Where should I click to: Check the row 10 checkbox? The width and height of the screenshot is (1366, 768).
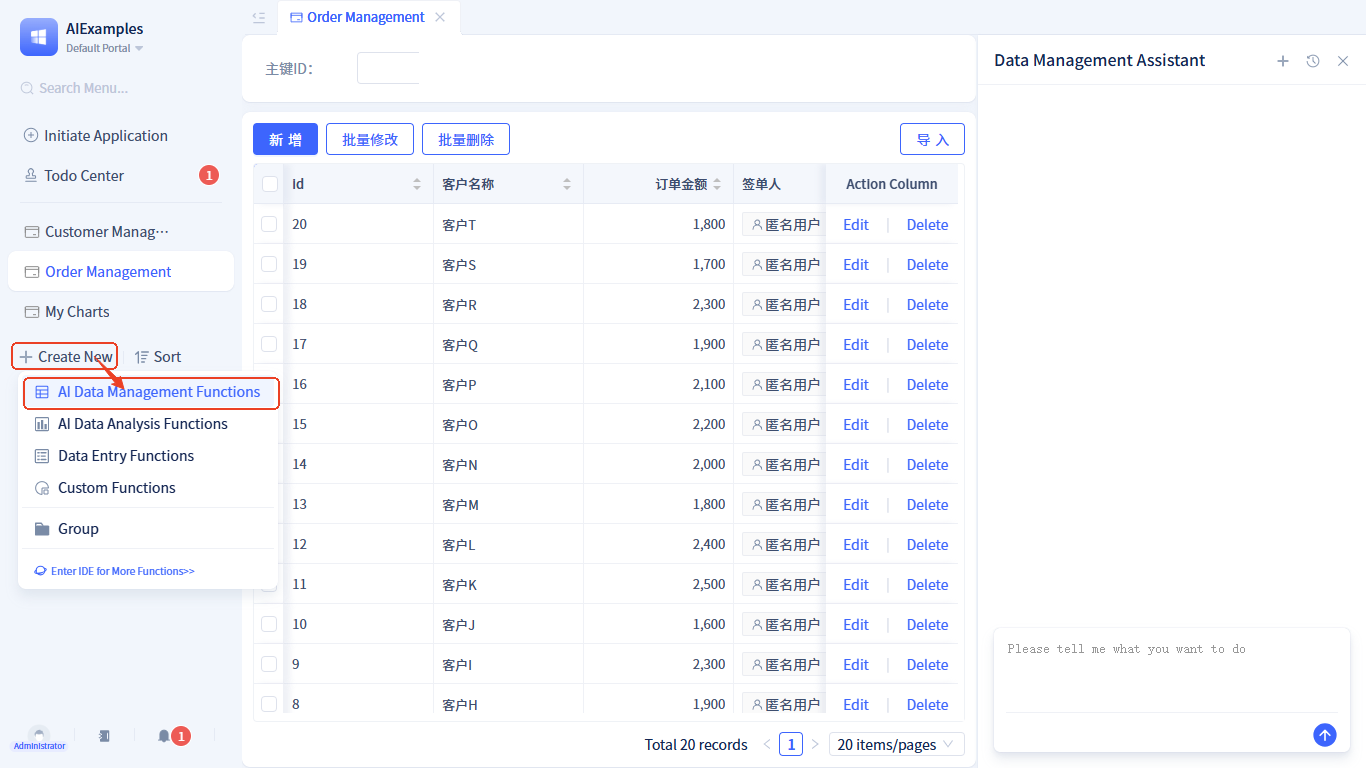[269, 624]
